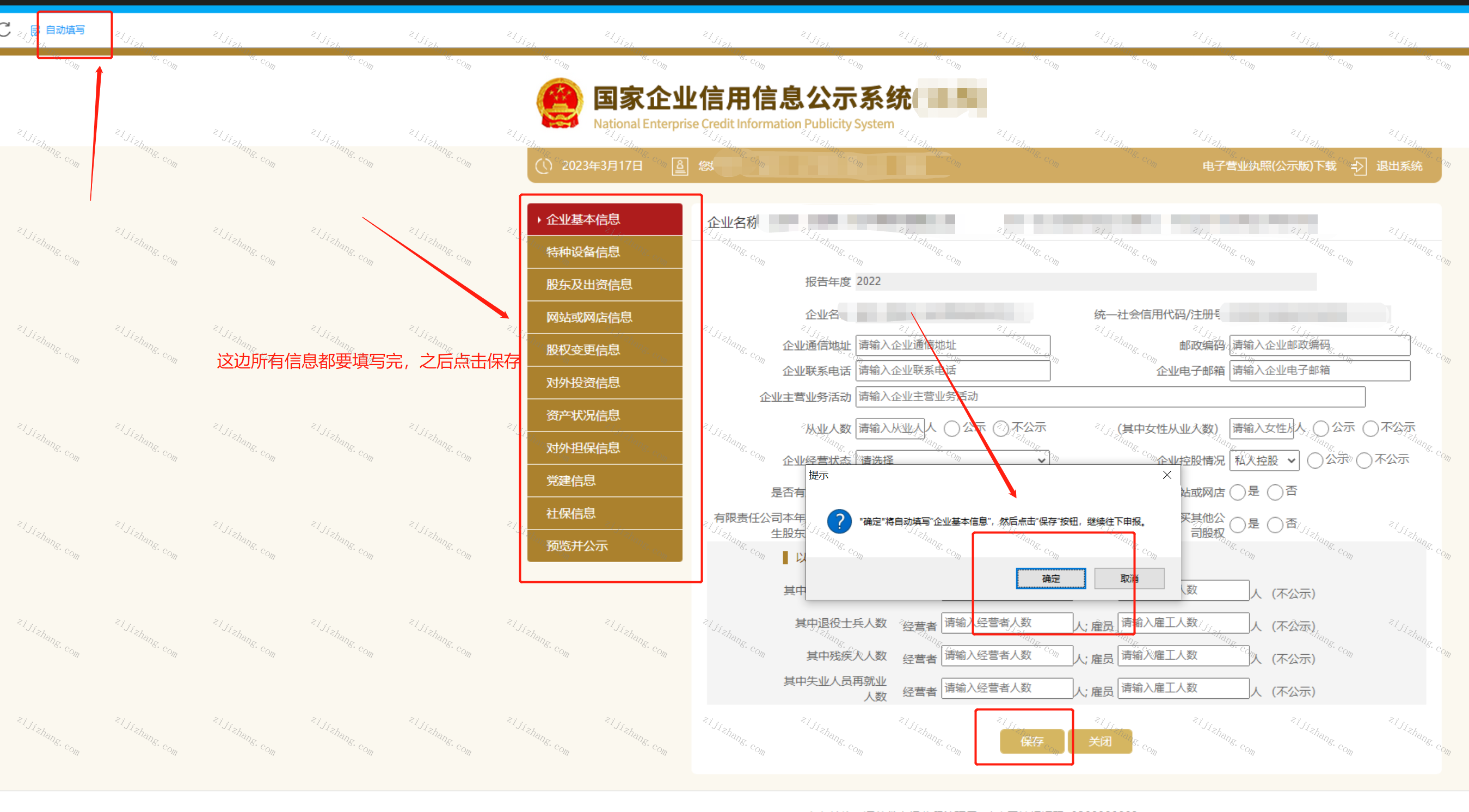Open 对外投资信息 menu item
This screenshot has width=1469, height=812.
point(605,383)
